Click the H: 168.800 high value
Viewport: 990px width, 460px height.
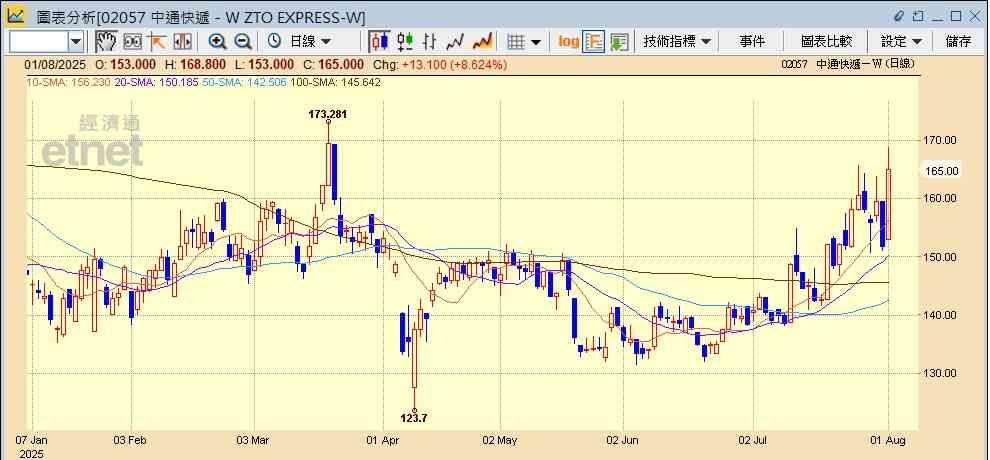click(196, 64)
